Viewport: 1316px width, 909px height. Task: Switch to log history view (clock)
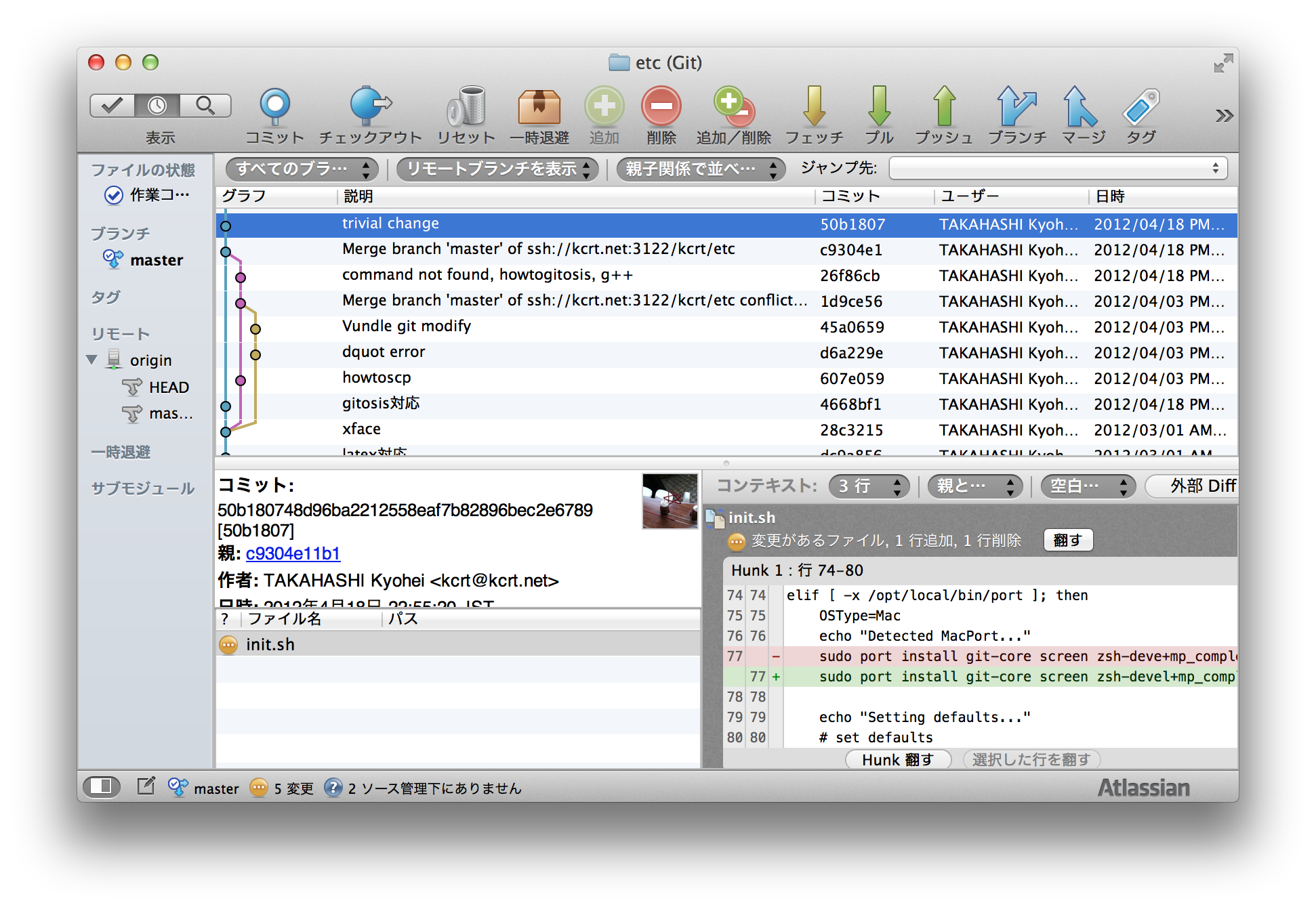point(157,105)
